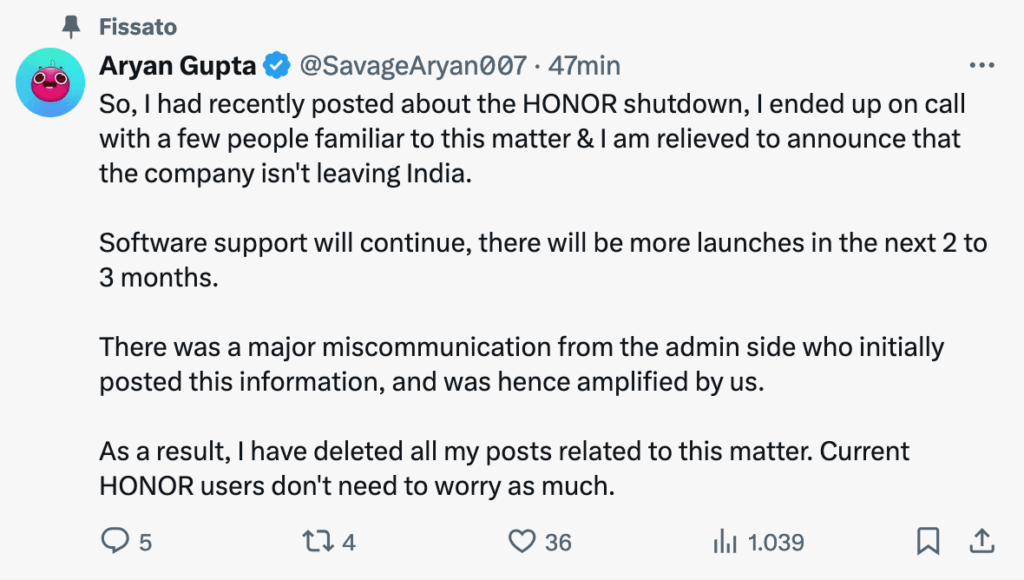Screen dimensions: 1024x580
Task: Click the share upload arrow icon
Action: pyautogui.click(x=979, y=541)
